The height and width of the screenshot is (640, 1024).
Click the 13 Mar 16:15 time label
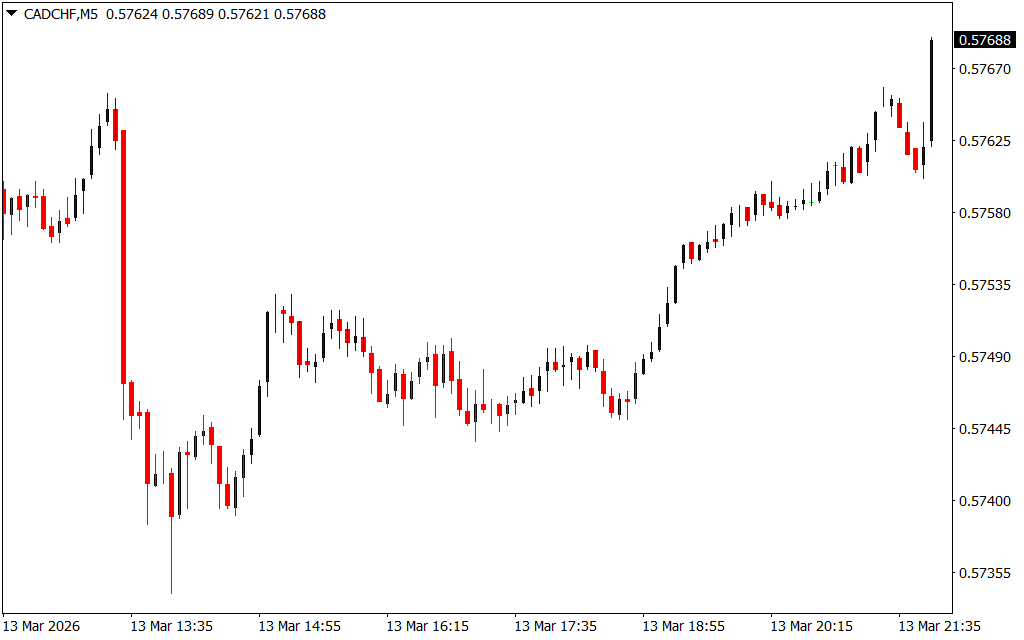click(427, 626)
